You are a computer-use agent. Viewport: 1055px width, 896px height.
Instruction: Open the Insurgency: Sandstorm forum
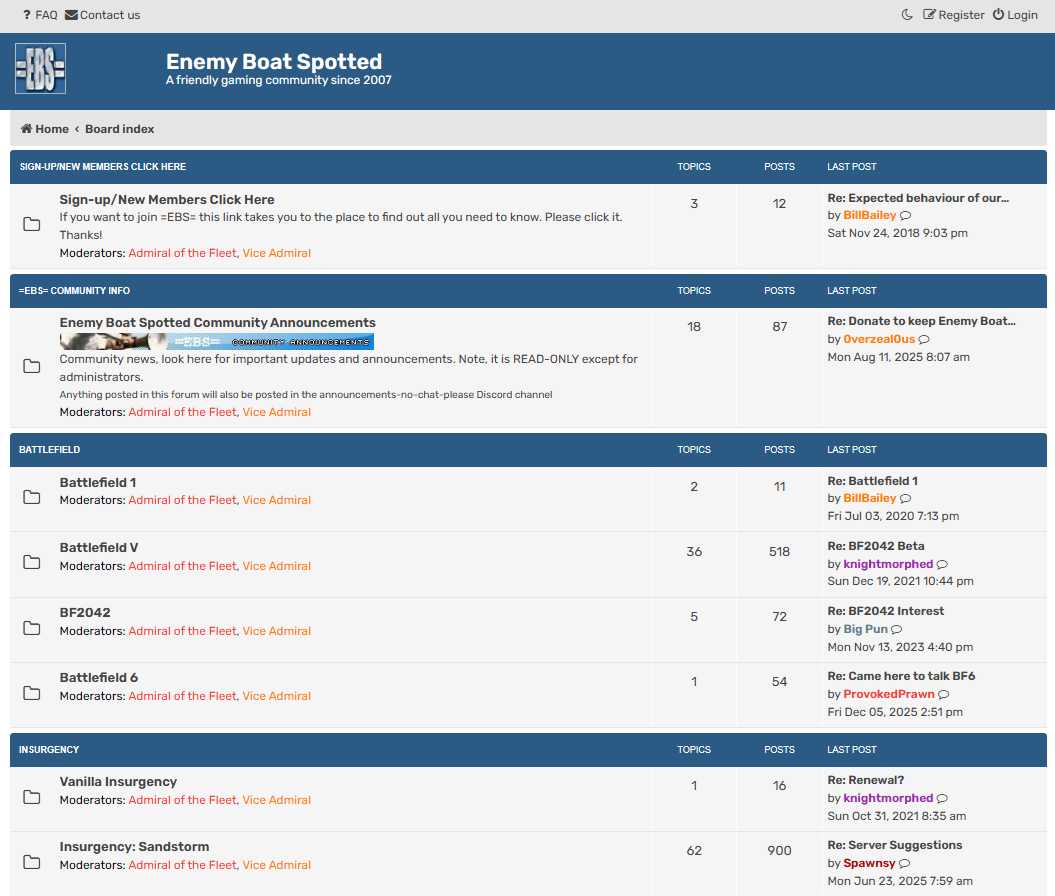click(134, 847)
